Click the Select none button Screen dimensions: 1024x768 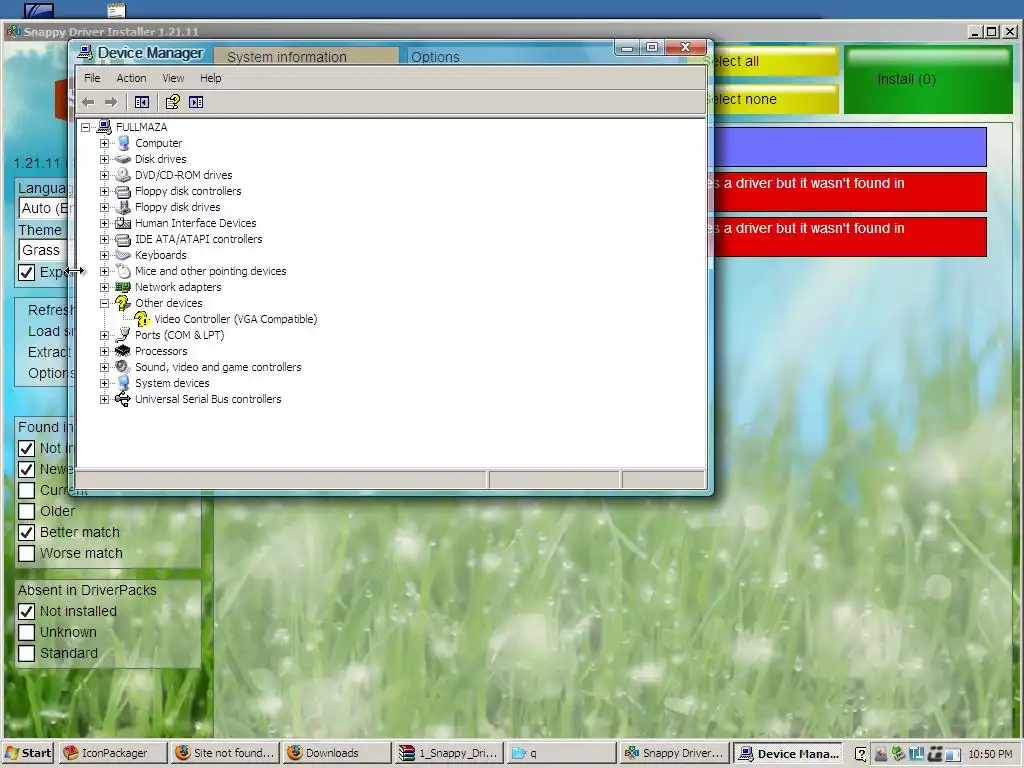(775, 99)
